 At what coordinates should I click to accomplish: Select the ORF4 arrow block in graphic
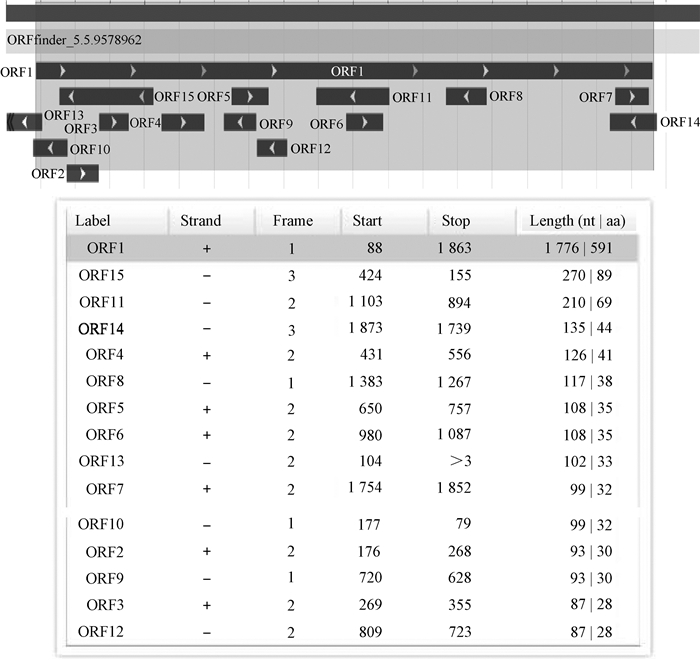point(183,122)
